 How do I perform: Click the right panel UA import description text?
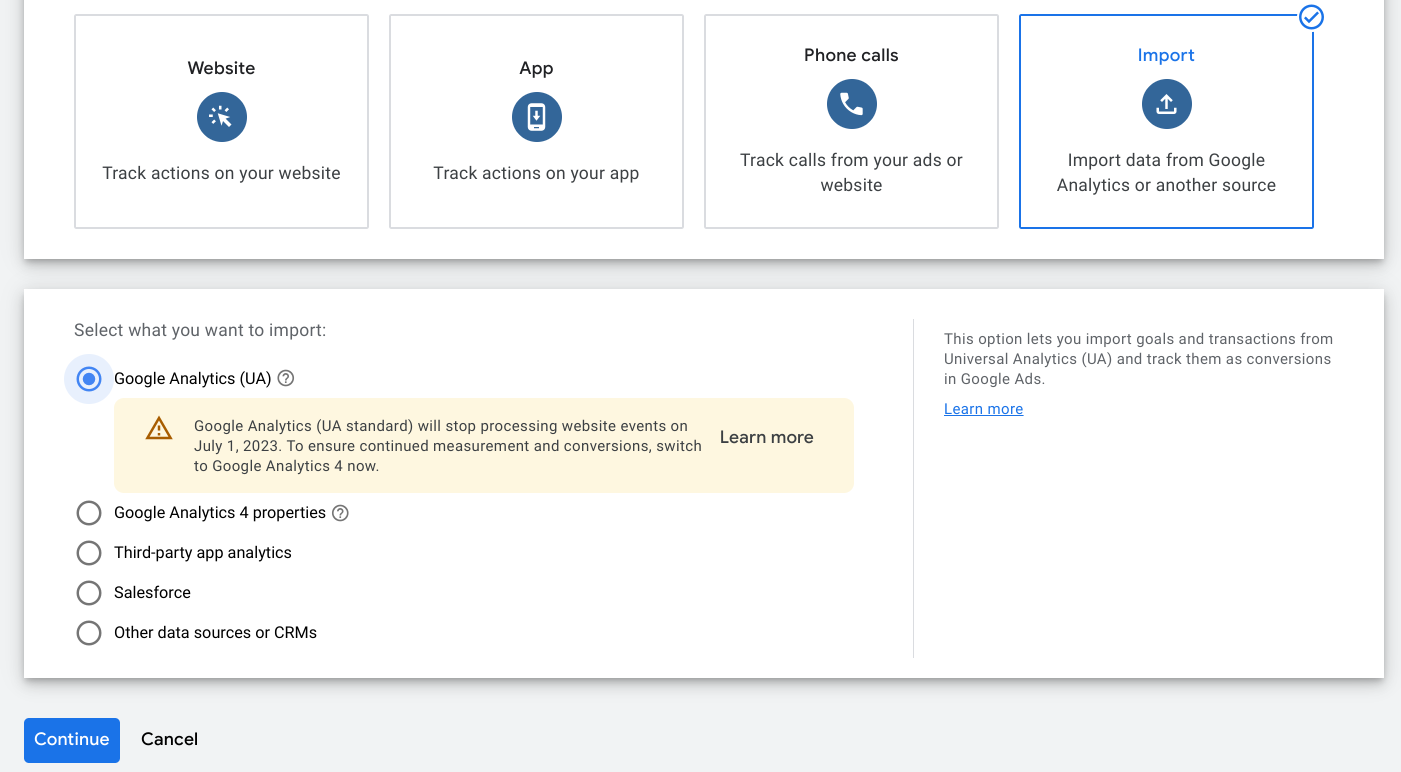tap(1138, 359)
